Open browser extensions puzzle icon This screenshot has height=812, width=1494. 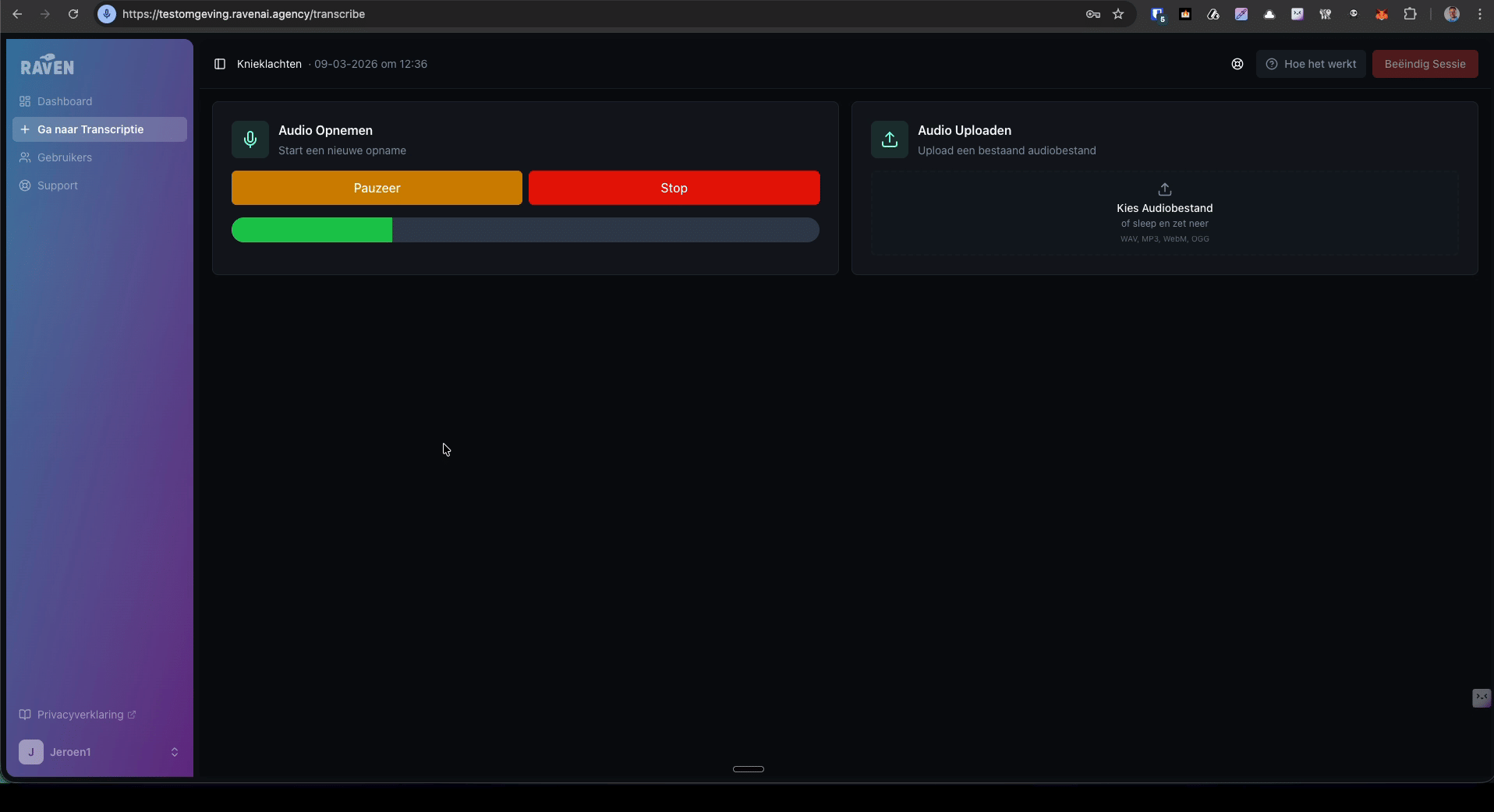(x=1410, y=14)
